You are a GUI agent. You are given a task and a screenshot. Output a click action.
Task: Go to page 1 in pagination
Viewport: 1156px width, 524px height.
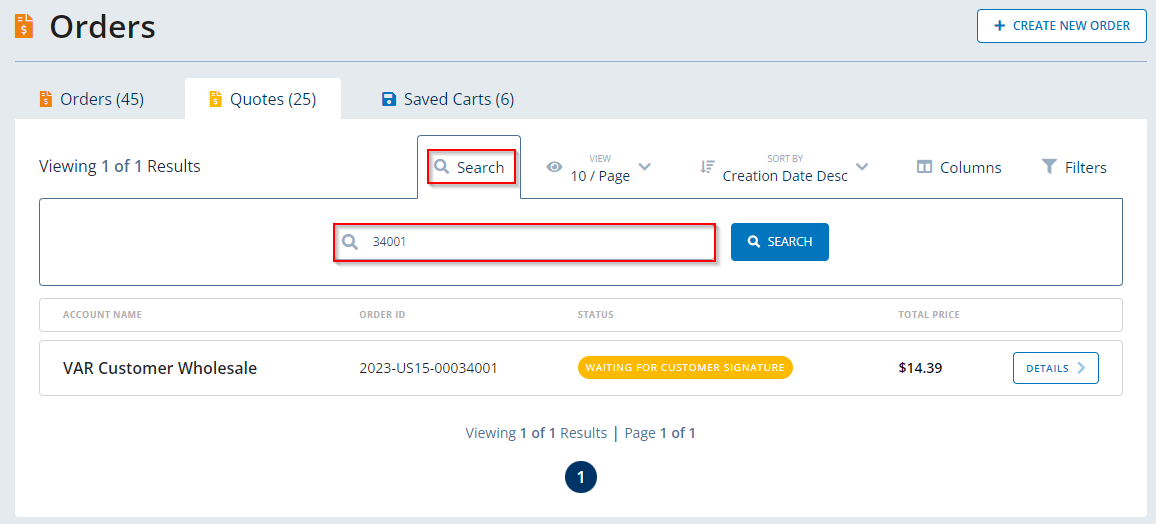point(580,477)
